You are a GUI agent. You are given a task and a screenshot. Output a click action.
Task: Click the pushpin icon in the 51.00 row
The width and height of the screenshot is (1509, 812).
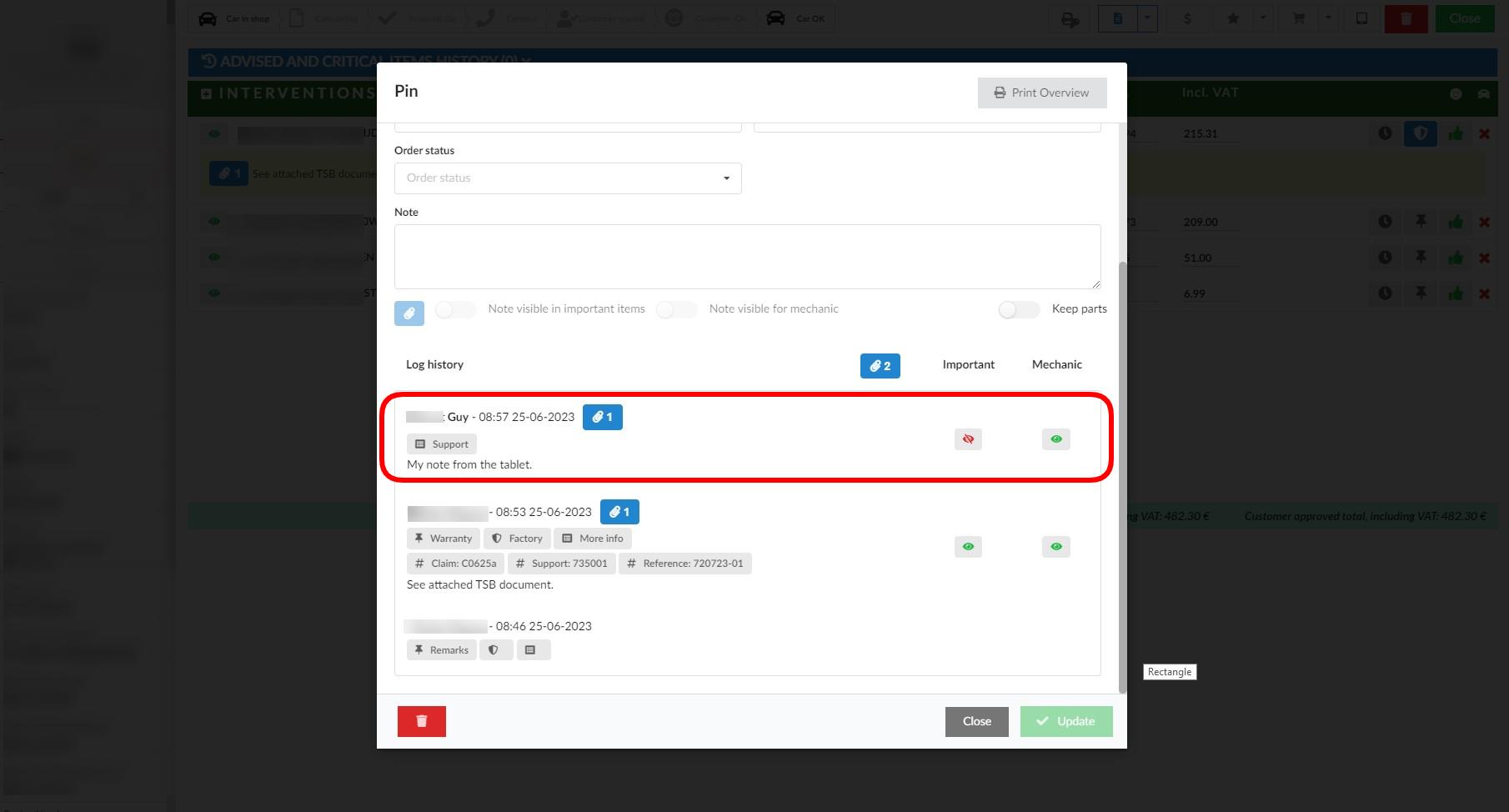click(x=1421, y=258)
